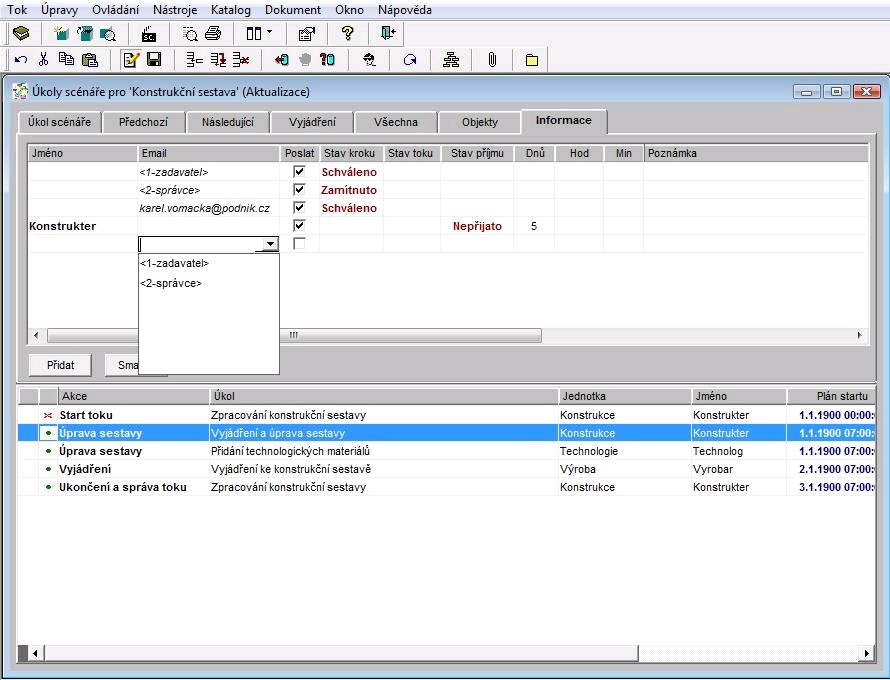Select <1-zadavatel> from the dropdown list

pyautogui.click(x=209, y=263)
